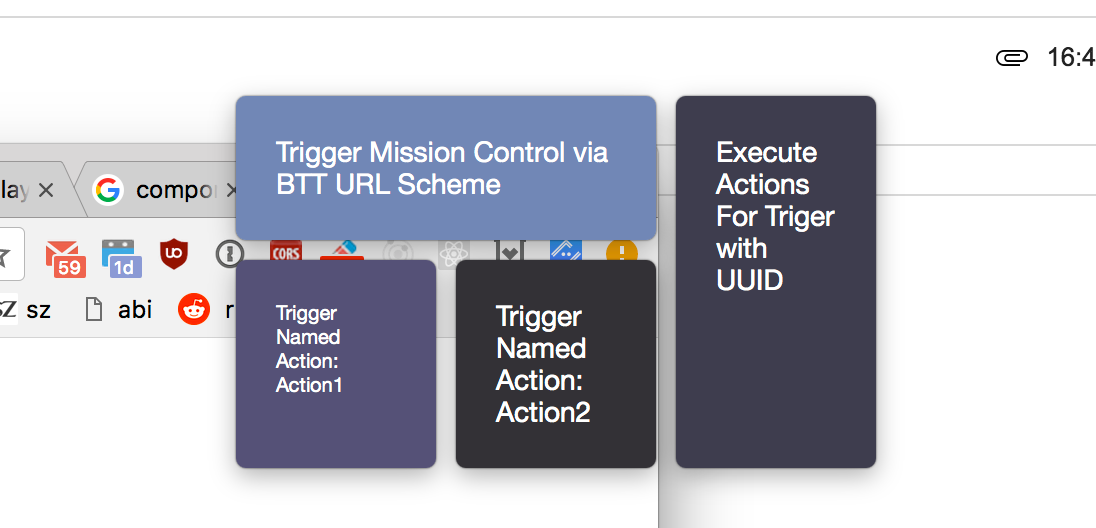Image resolution: width=1096 pixels, height=528 pixels.
Task: Open the paperclip icon in menu bar
Action: pos(1011,58)
